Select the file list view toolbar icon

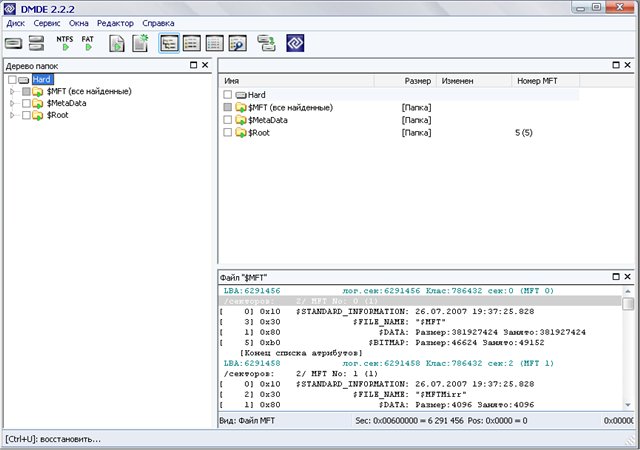(191, 43)
